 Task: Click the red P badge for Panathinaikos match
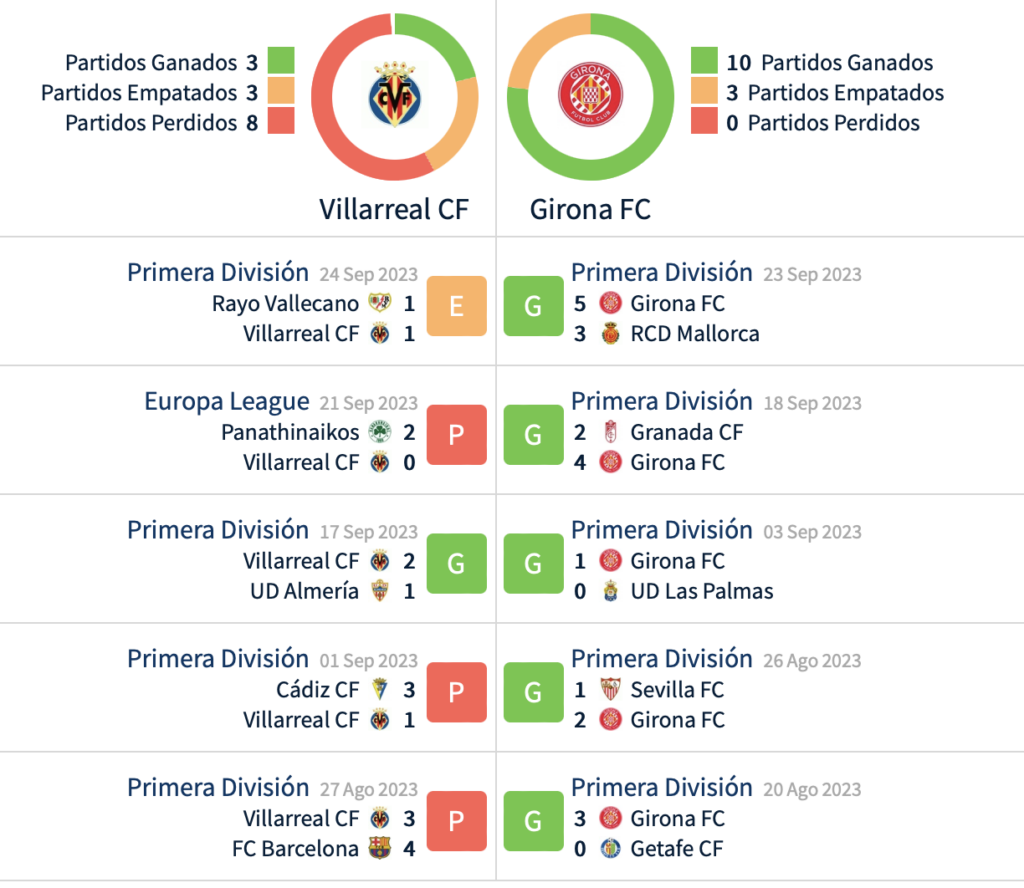[456, 434]
